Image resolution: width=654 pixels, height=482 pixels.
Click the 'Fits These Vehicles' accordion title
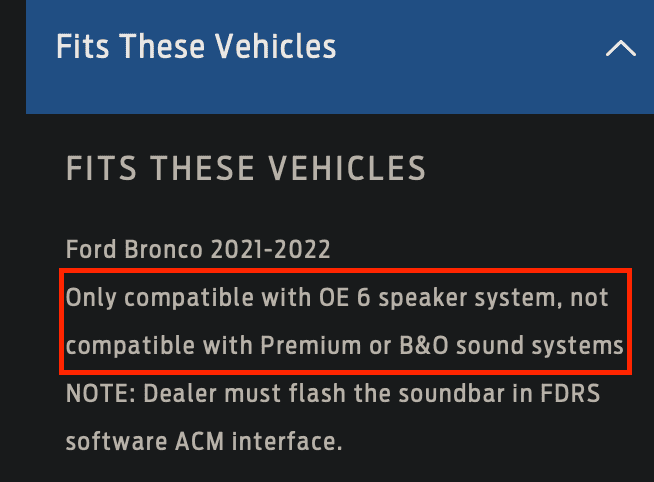(x=196, y=46)
